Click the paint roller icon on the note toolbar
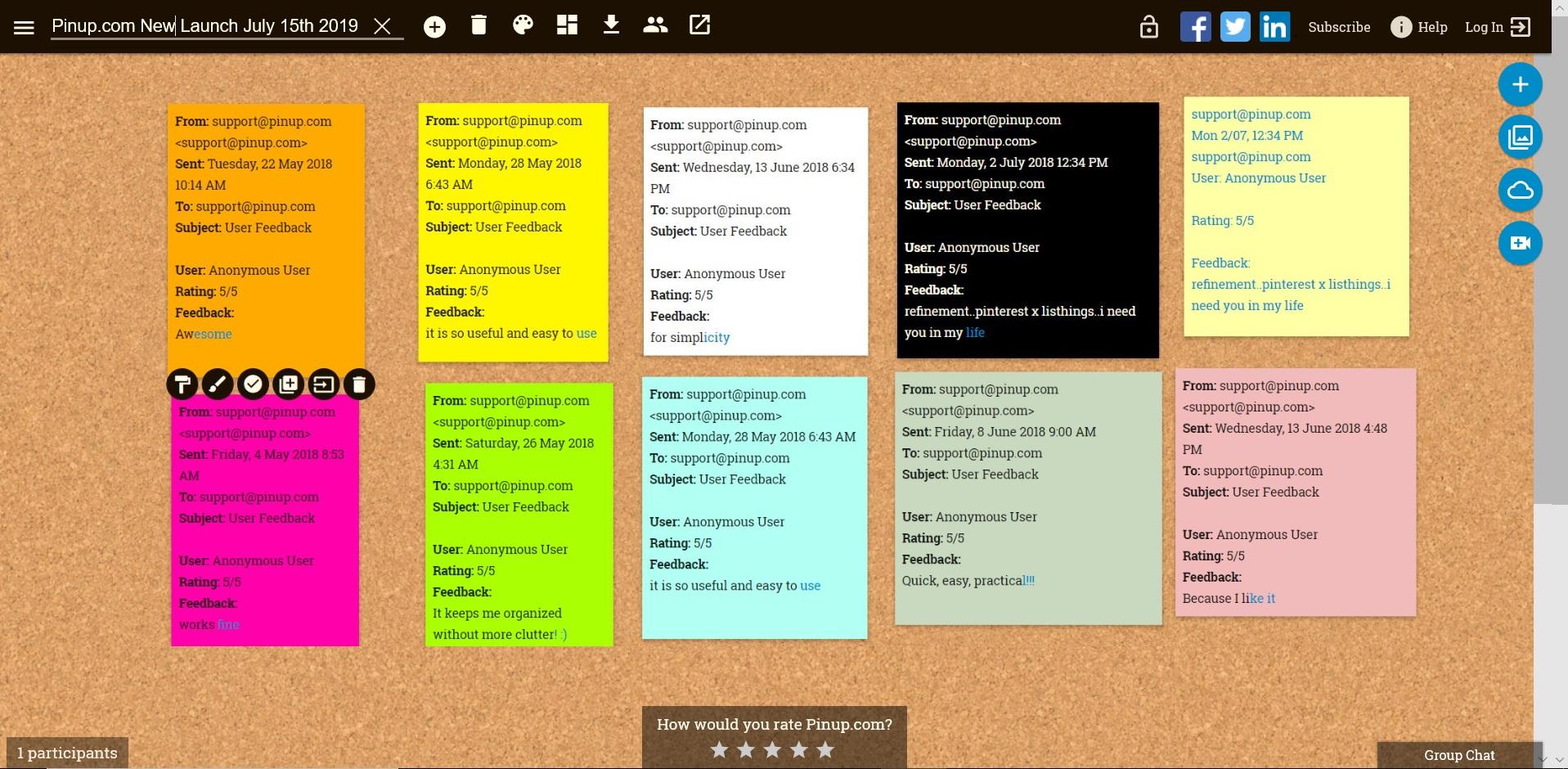 pyautogui.click(x=182, y=384)
